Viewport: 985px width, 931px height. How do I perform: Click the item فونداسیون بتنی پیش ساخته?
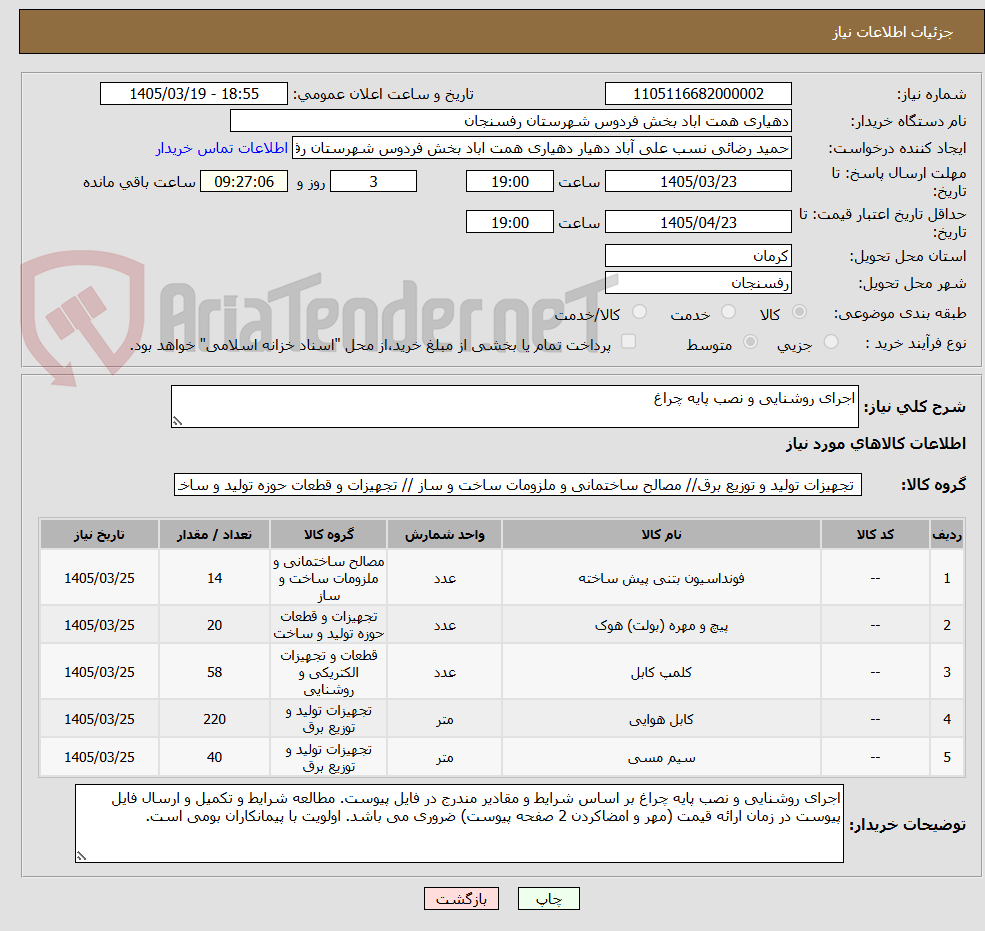661,578
